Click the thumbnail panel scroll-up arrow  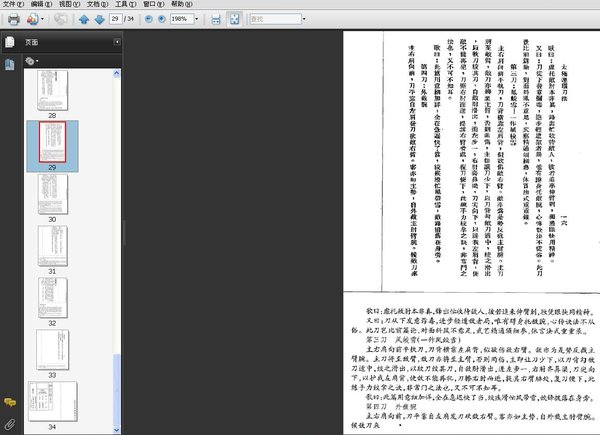[x=117, y=73]
